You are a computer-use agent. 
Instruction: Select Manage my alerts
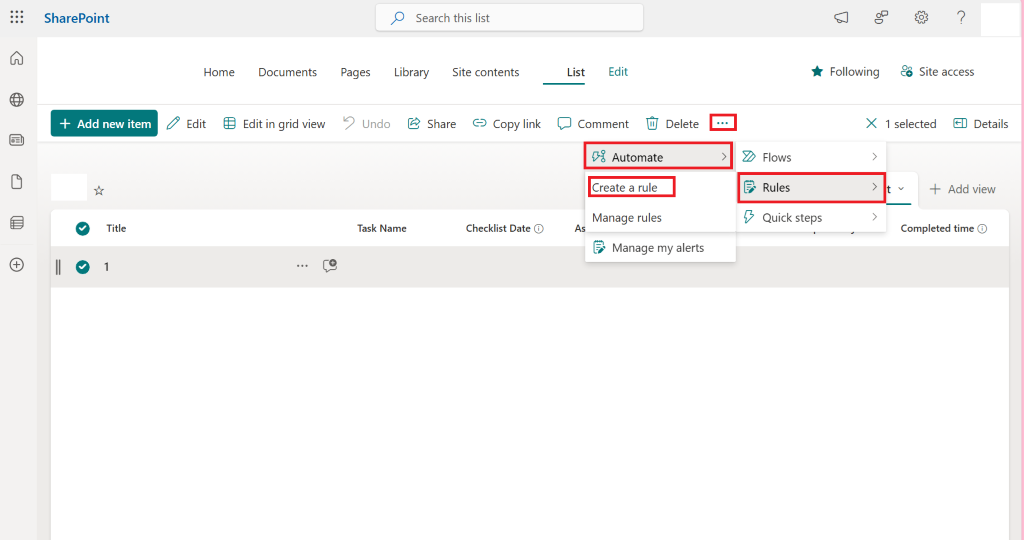(660, 247)
